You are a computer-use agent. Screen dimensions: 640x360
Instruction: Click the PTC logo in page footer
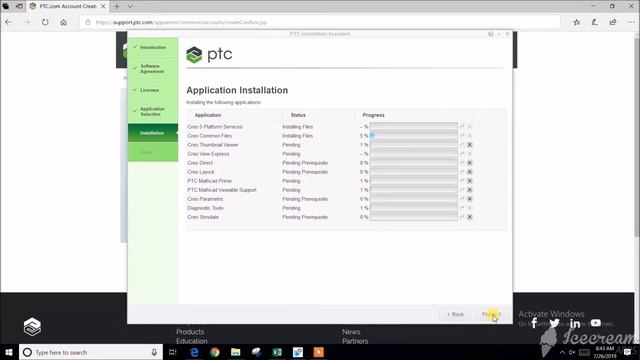point(32,327)
